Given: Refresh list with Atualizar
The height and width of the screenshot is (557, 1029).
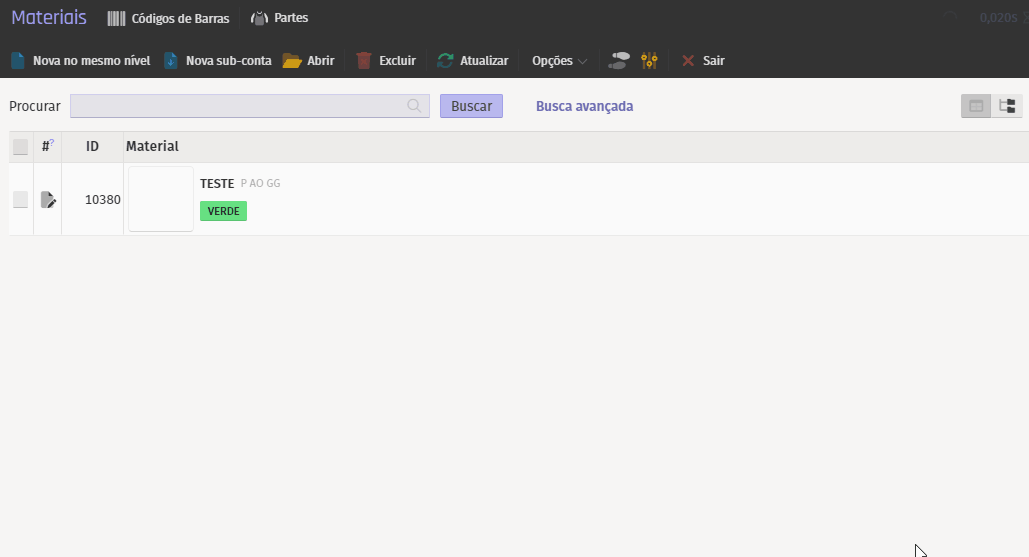Looking at the screenshot, I should point(473,61).
